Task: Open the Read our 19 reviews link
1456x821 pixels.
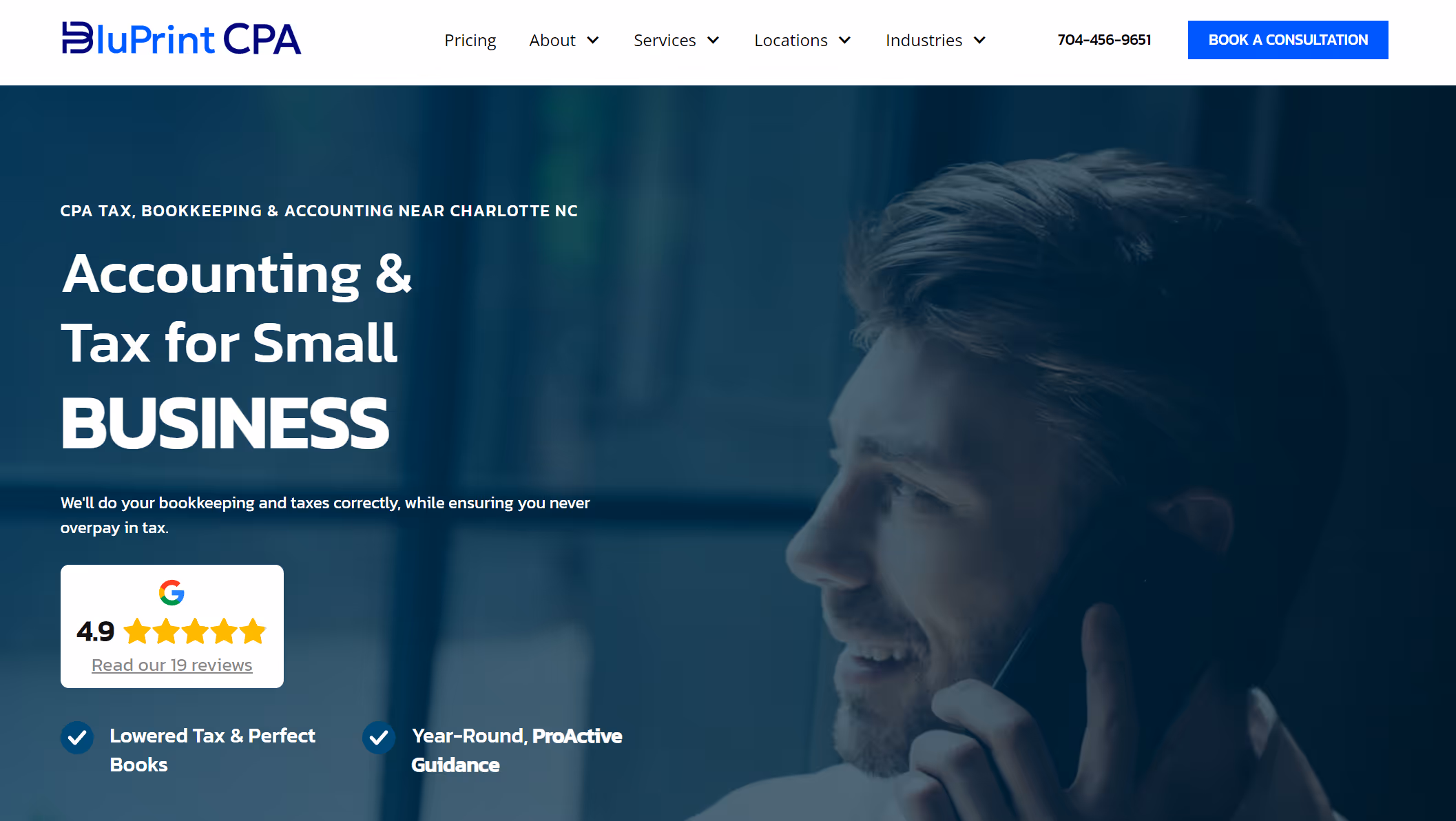Action: (x=172, y=665)
